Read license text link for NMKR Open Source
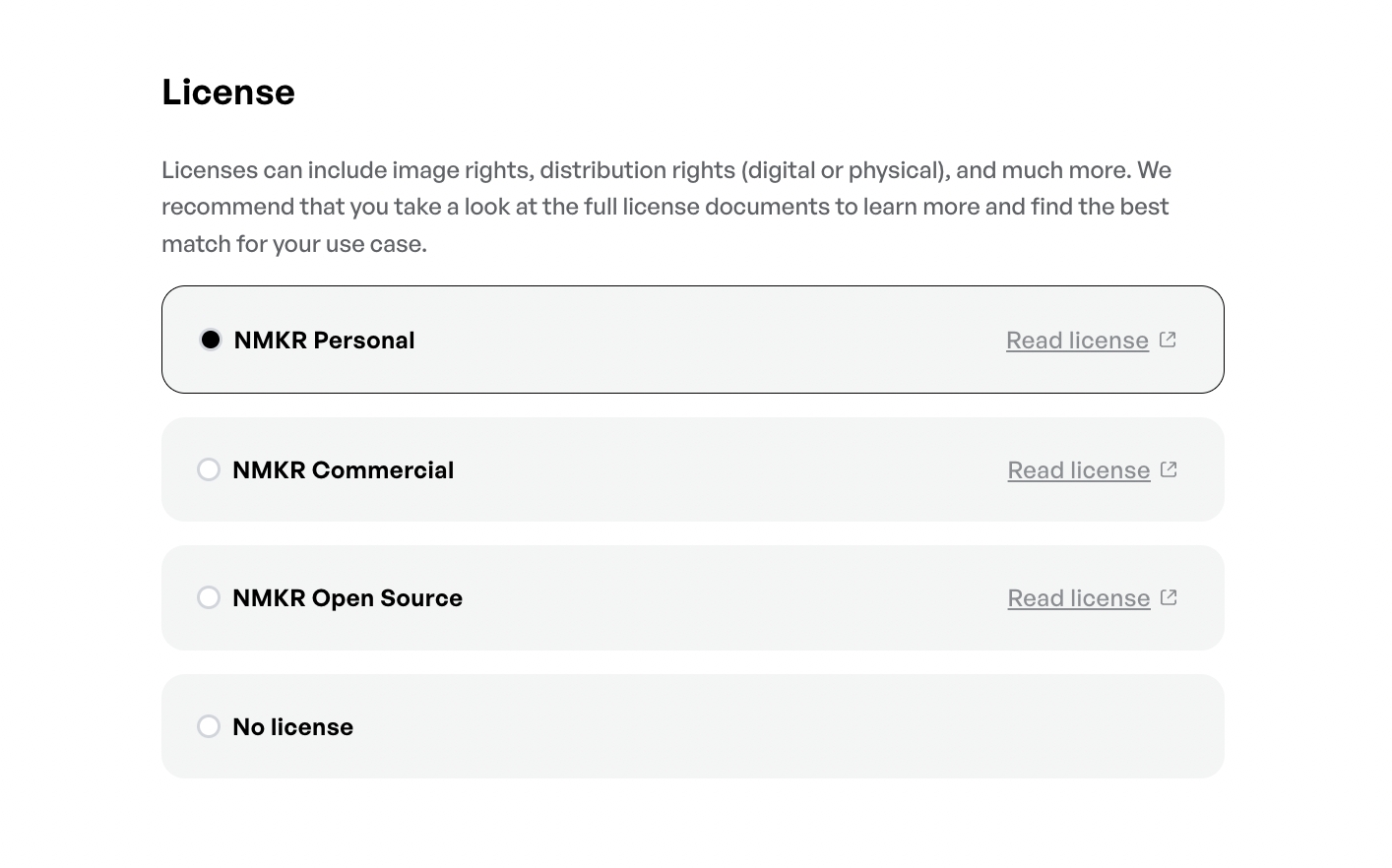 pos(1078,598)
